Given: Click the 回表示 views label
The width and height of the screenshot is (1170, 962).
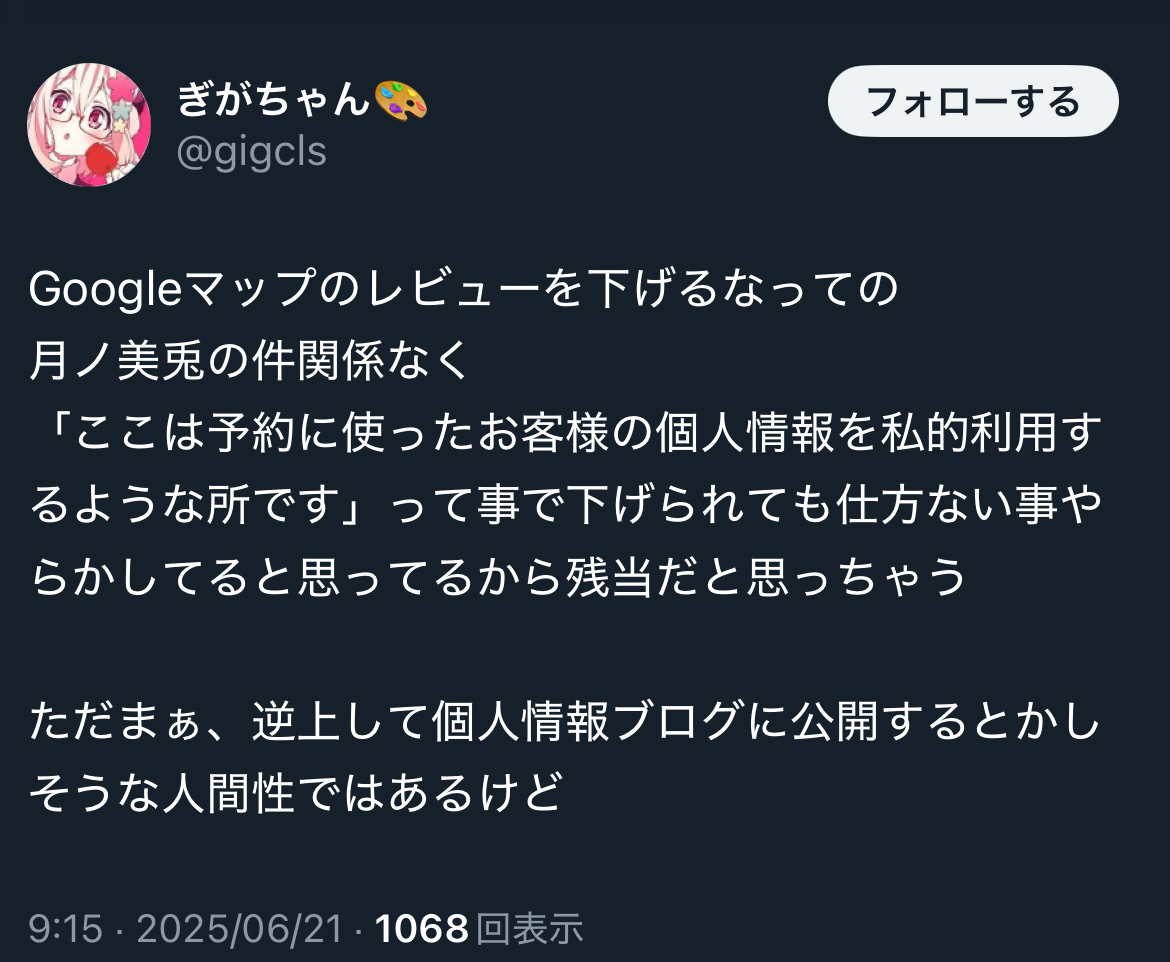Looking at the screenshot, I should point(529,929).
